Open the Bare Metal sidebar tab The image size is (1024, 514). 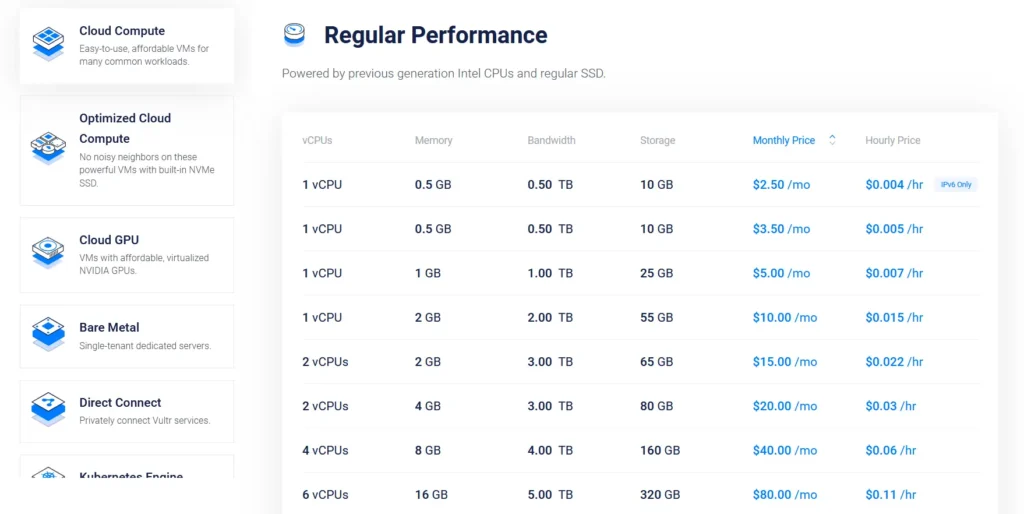coord(127,336)
